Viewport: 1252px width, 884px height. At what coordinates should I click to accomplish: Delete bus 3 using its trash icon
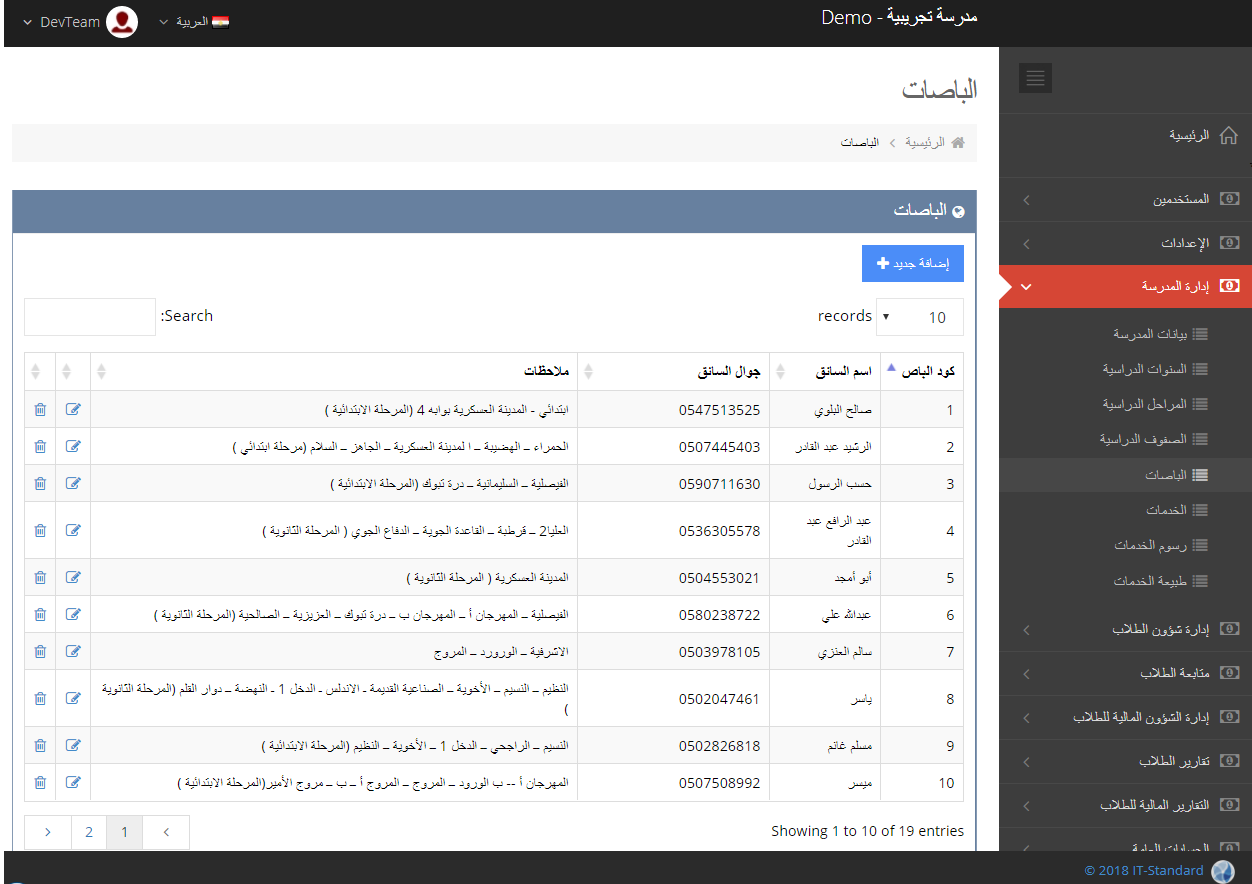(40, 483)
